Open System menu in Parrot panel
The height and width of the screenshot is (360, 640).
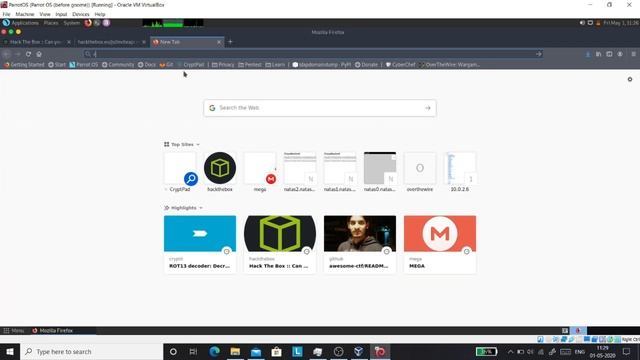72,23
